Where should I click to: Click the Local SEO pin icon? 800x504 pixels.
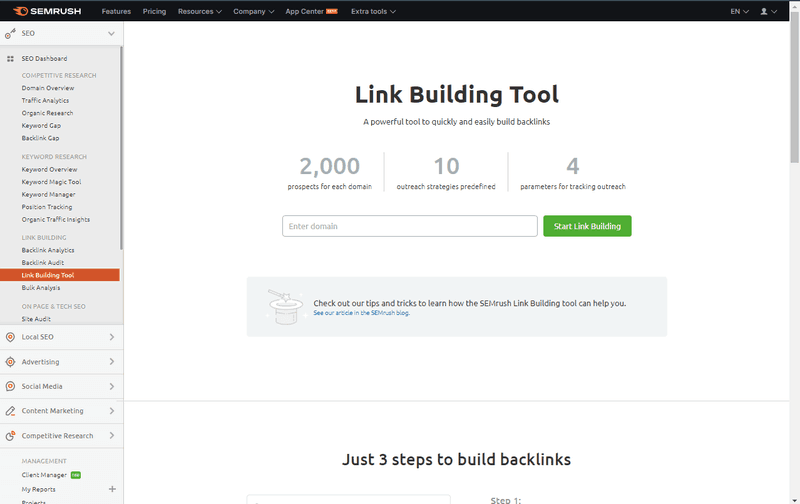tap(10, 337)
